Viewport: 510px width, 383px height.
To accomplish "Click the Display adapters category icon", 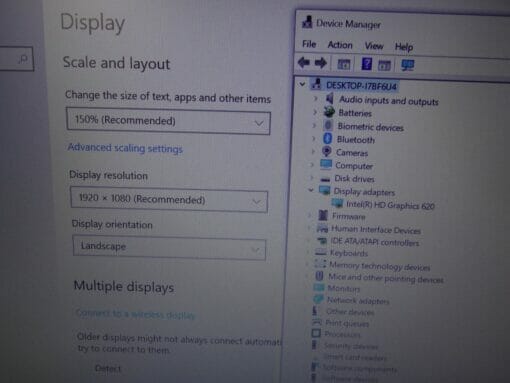I will [324, 191].
